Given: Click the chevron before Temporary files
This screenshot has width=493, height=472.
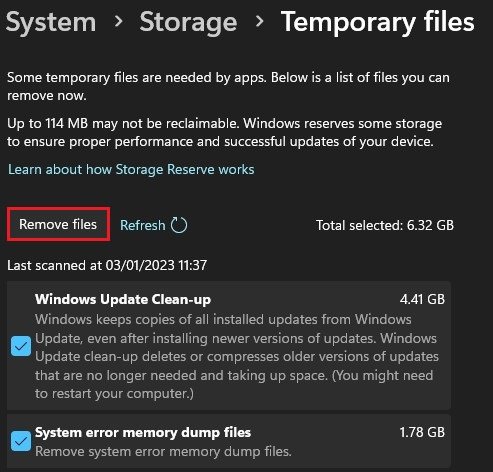Looking at the screenshot, I should click(x=259, y=22).
